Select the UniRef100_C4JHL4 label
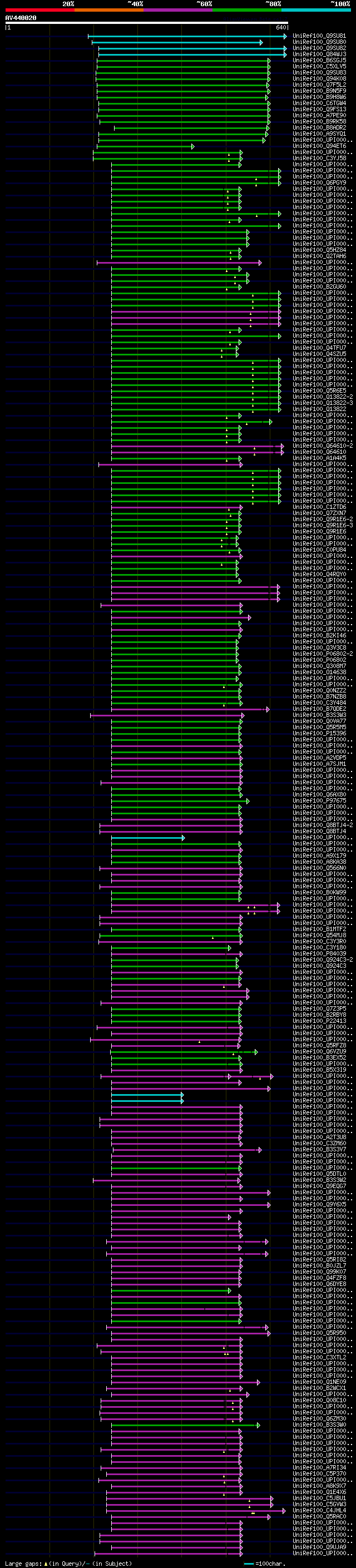Image resolution: width=356 pixels, height=1568 pixels. [319, 1510]
